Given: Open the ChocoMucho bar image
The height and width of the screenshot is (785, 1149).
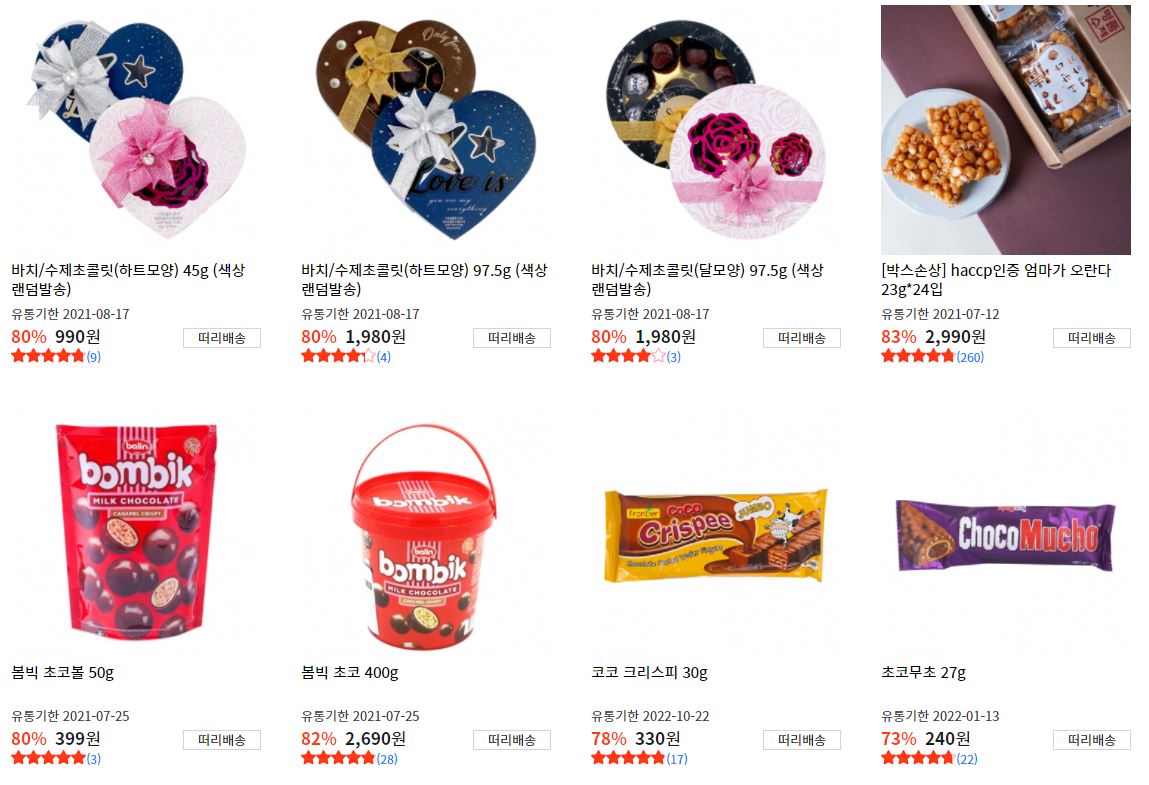Looking at the screenshot, I should (x=1005, y=532).
